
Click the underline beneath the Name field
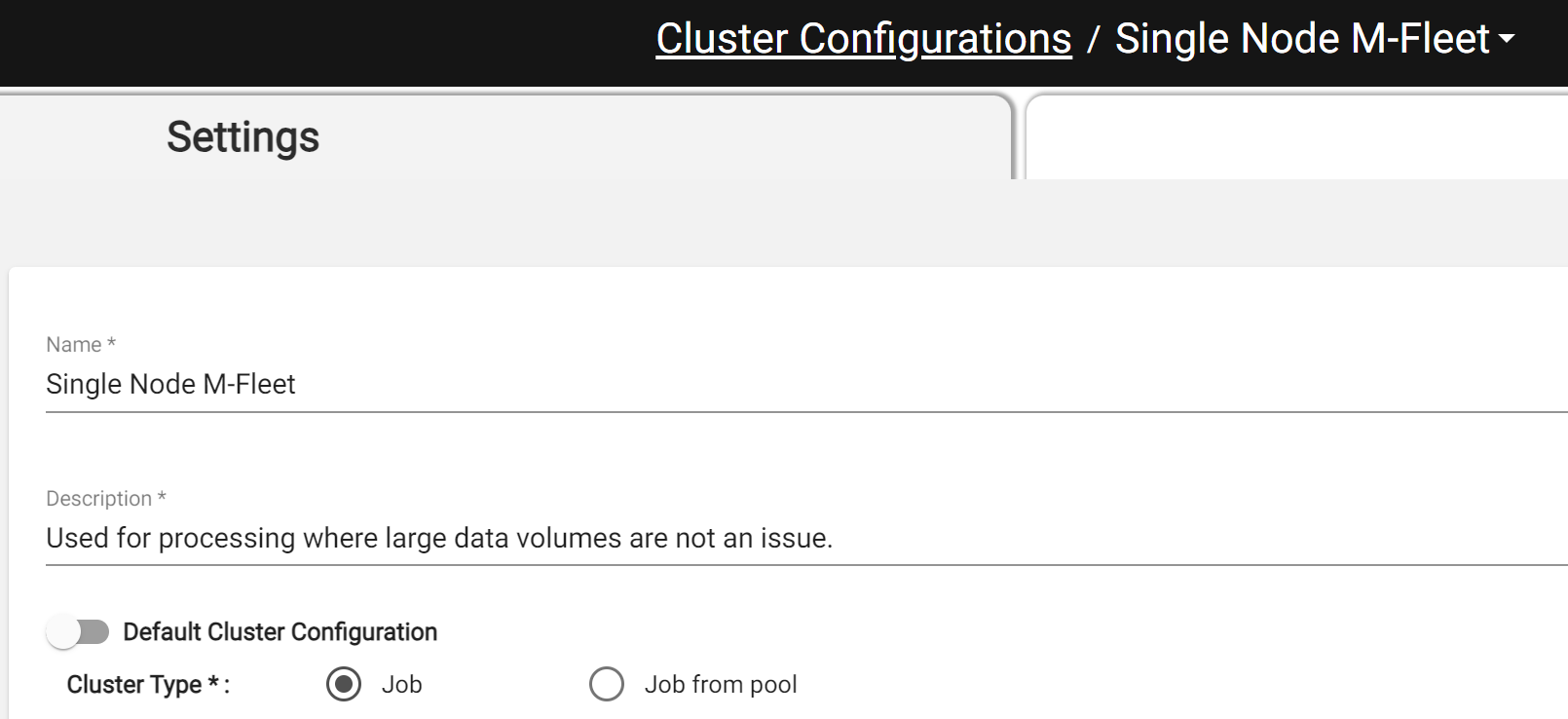(806, 412)
